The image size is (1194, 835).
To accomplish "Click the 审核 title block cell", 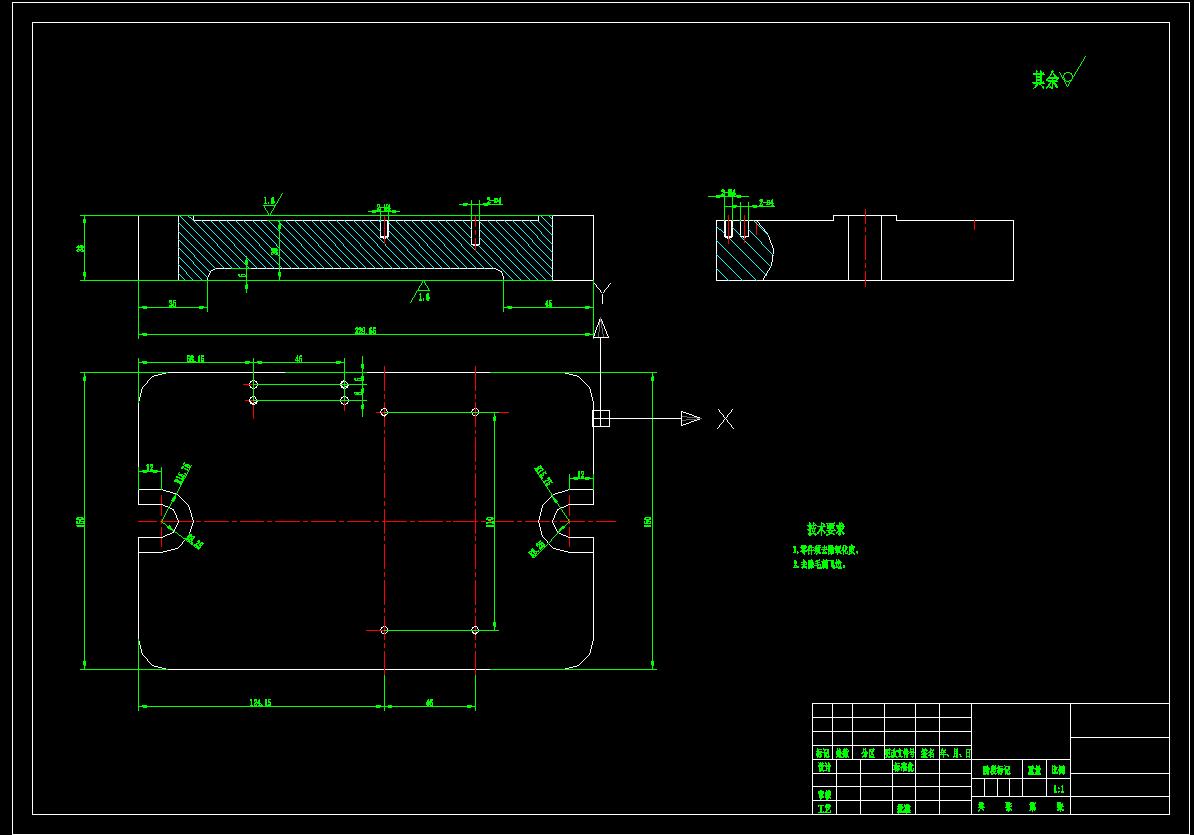I will pyautogui.click(x=824, y=795).
